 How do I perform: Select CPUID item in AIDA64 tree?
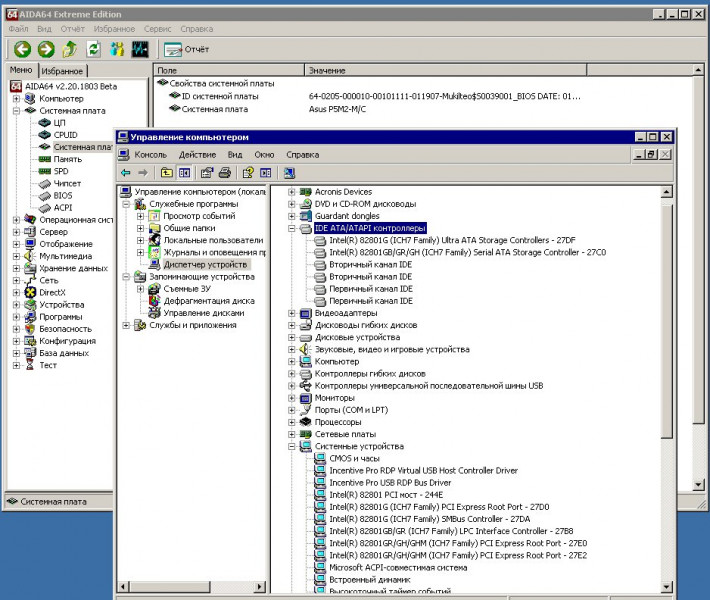[65, 135]
